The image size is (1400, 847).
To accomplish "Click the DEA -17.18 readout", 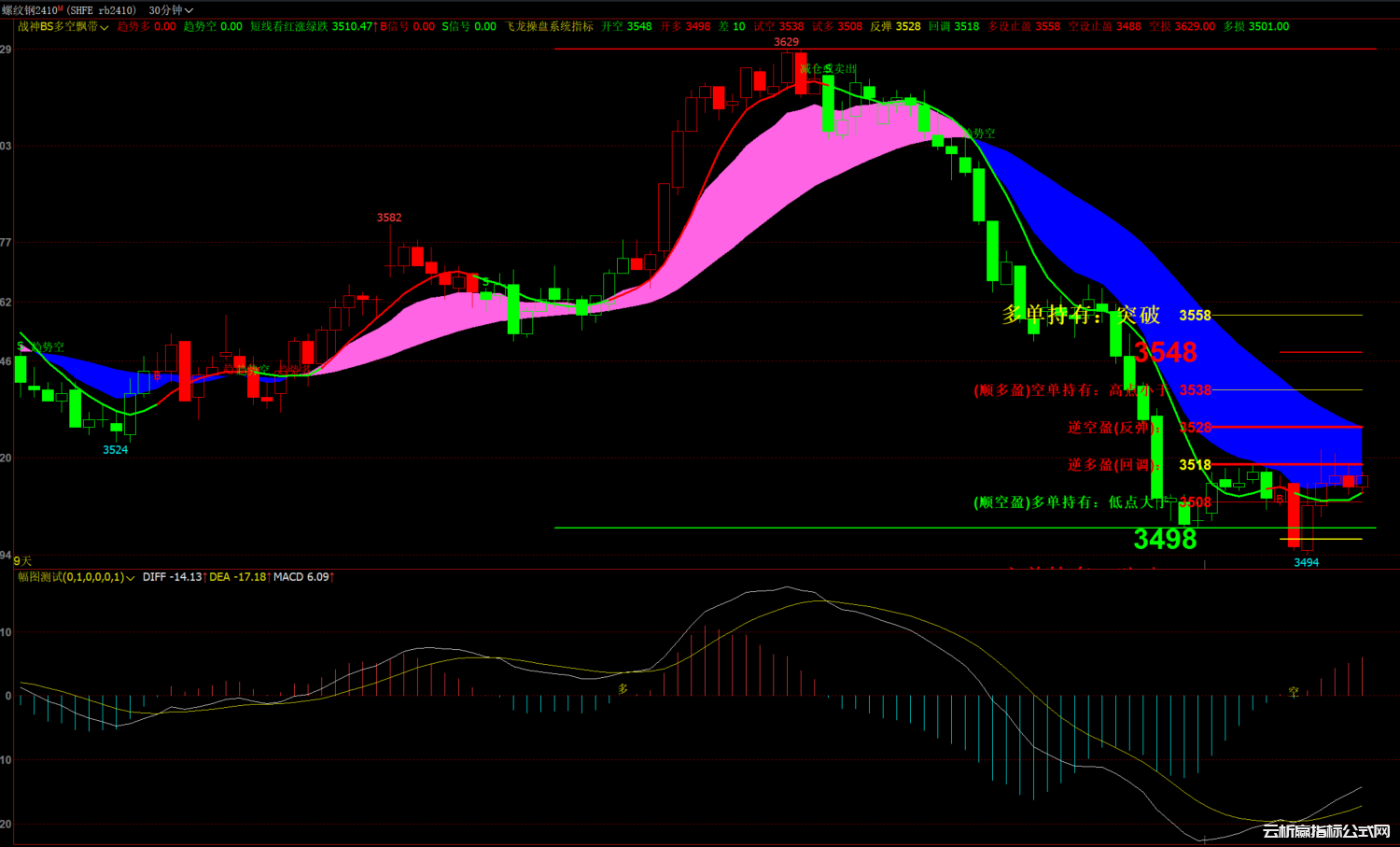I will (240, 577).
